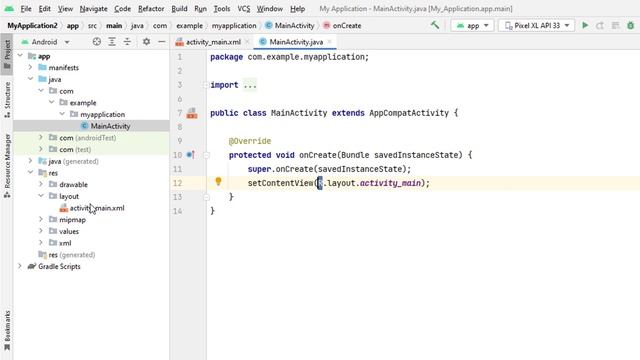Open the Structure tool window

click(x=7, y=100)
